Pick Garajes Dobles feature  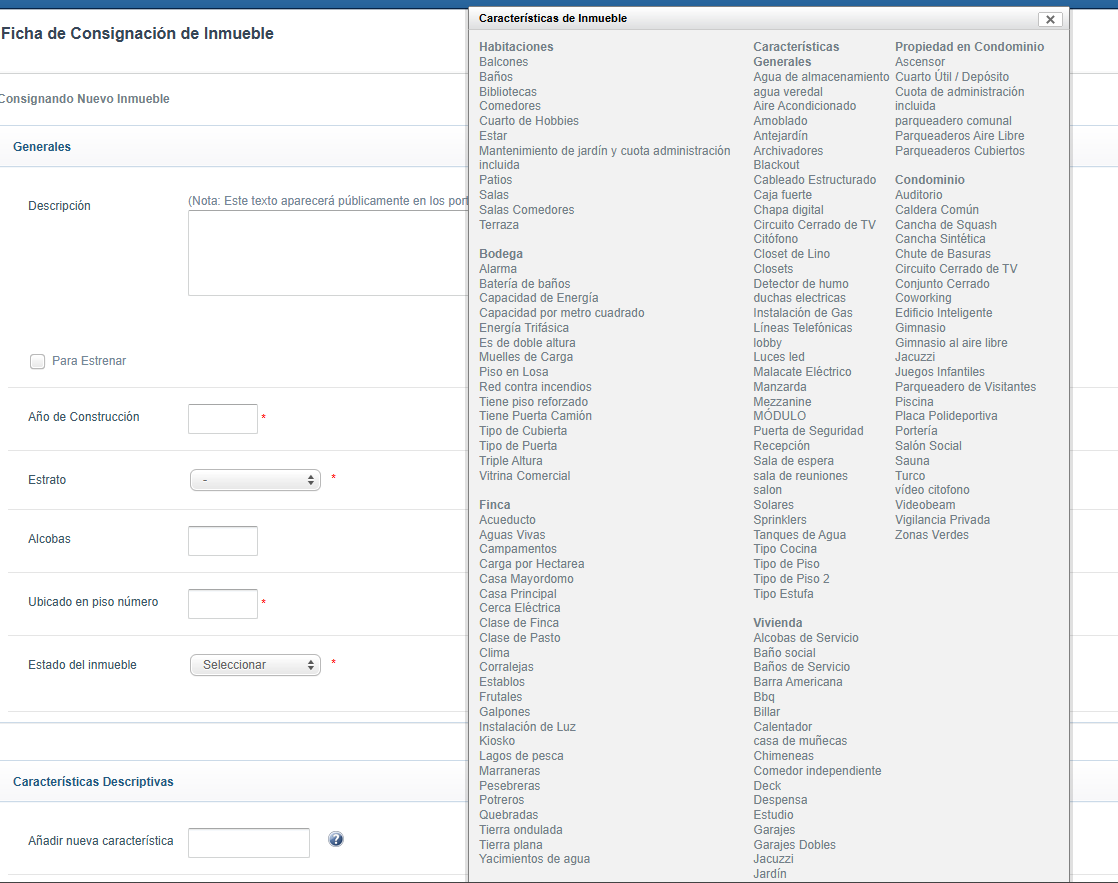click(794, 845)
